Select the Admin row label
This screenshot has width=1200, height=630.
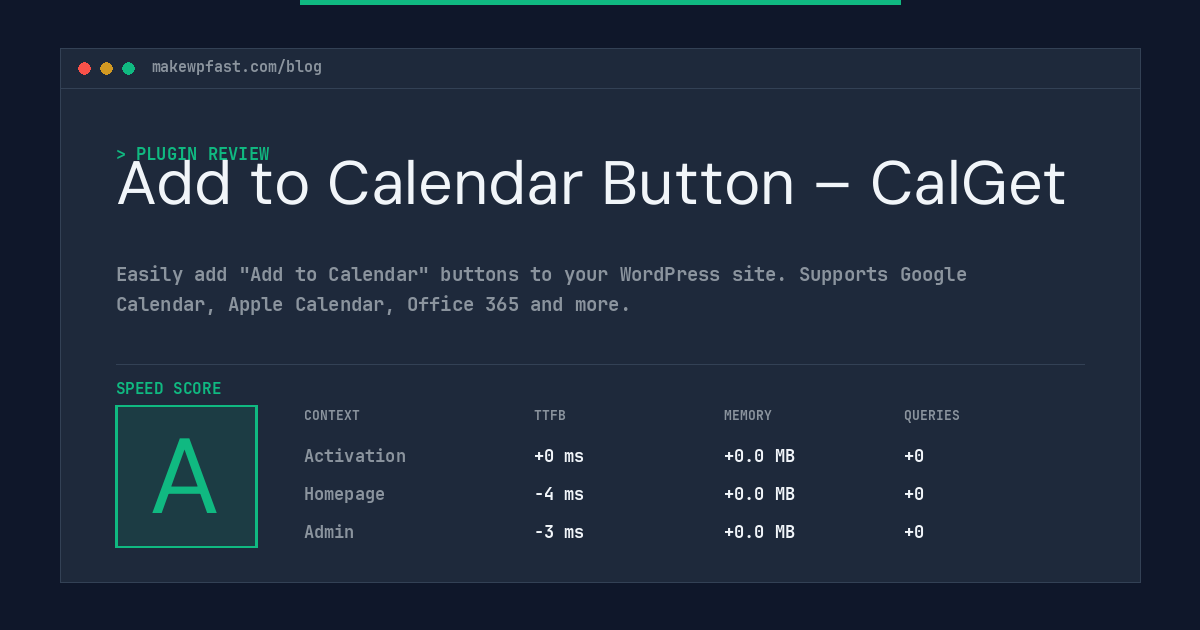click(329, 532)
